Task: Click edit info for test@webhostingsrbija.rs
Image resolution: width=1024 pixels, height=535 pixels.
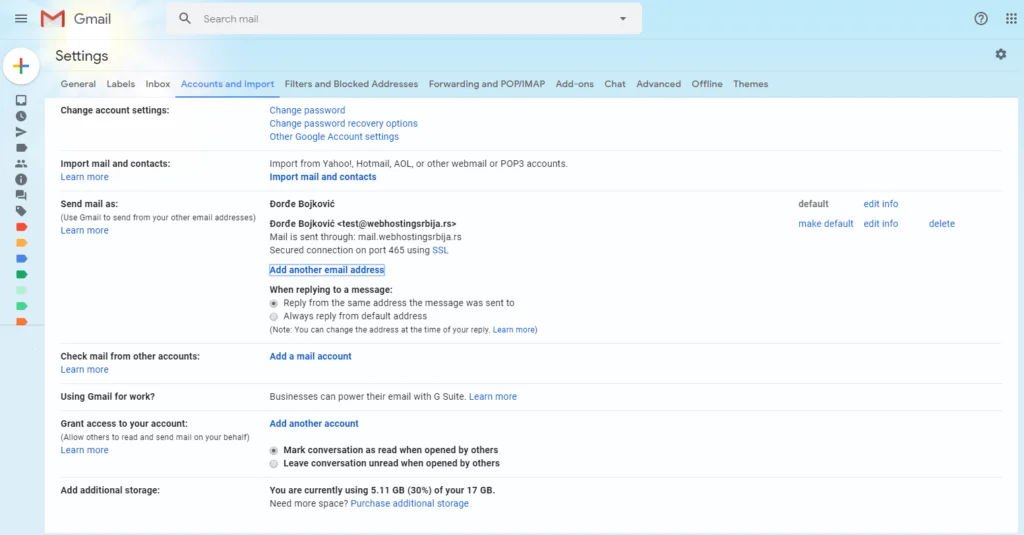Action: coord(880,223)
